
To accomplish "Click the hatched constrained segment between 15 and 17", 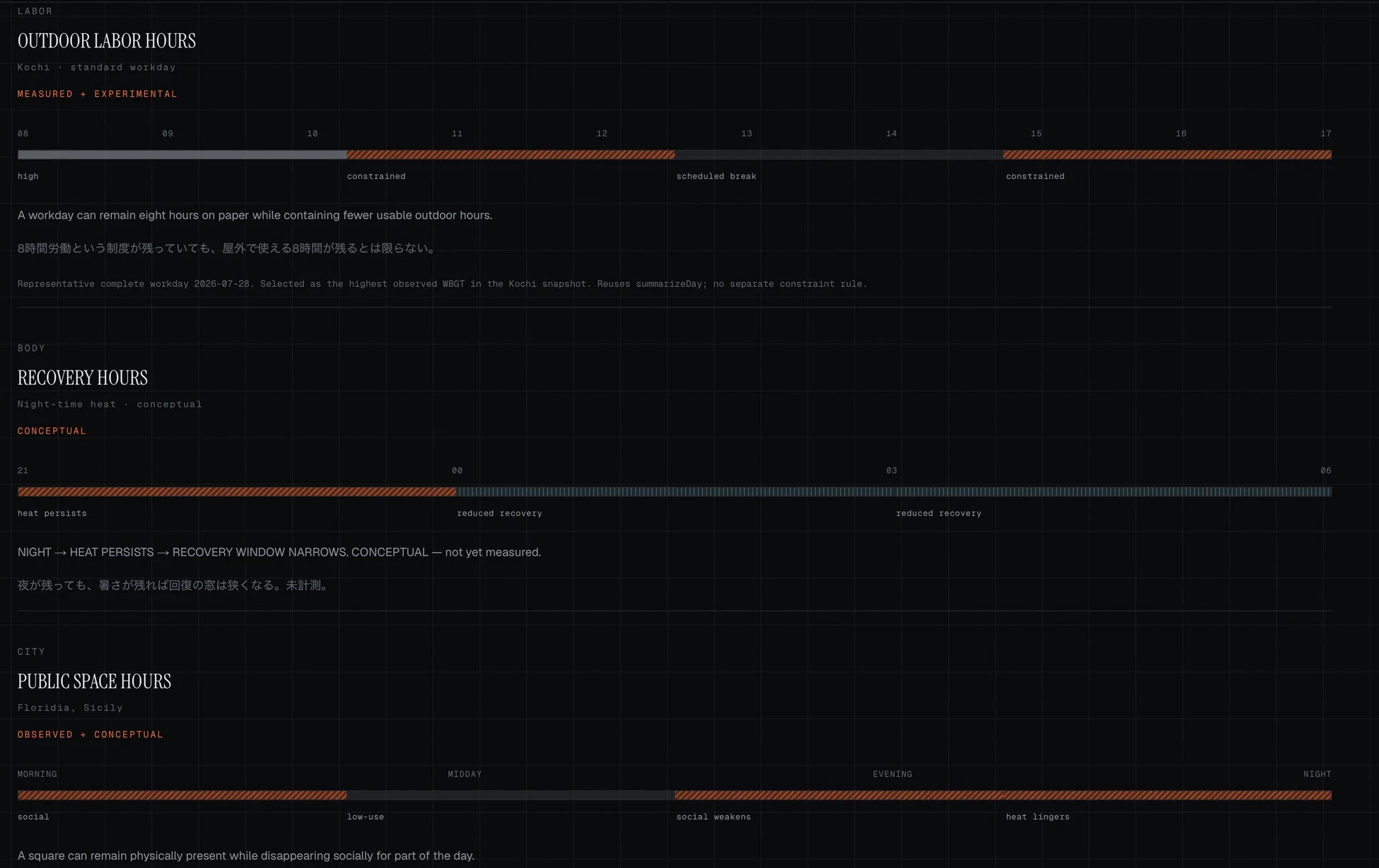I will [x=1167, y=155].
